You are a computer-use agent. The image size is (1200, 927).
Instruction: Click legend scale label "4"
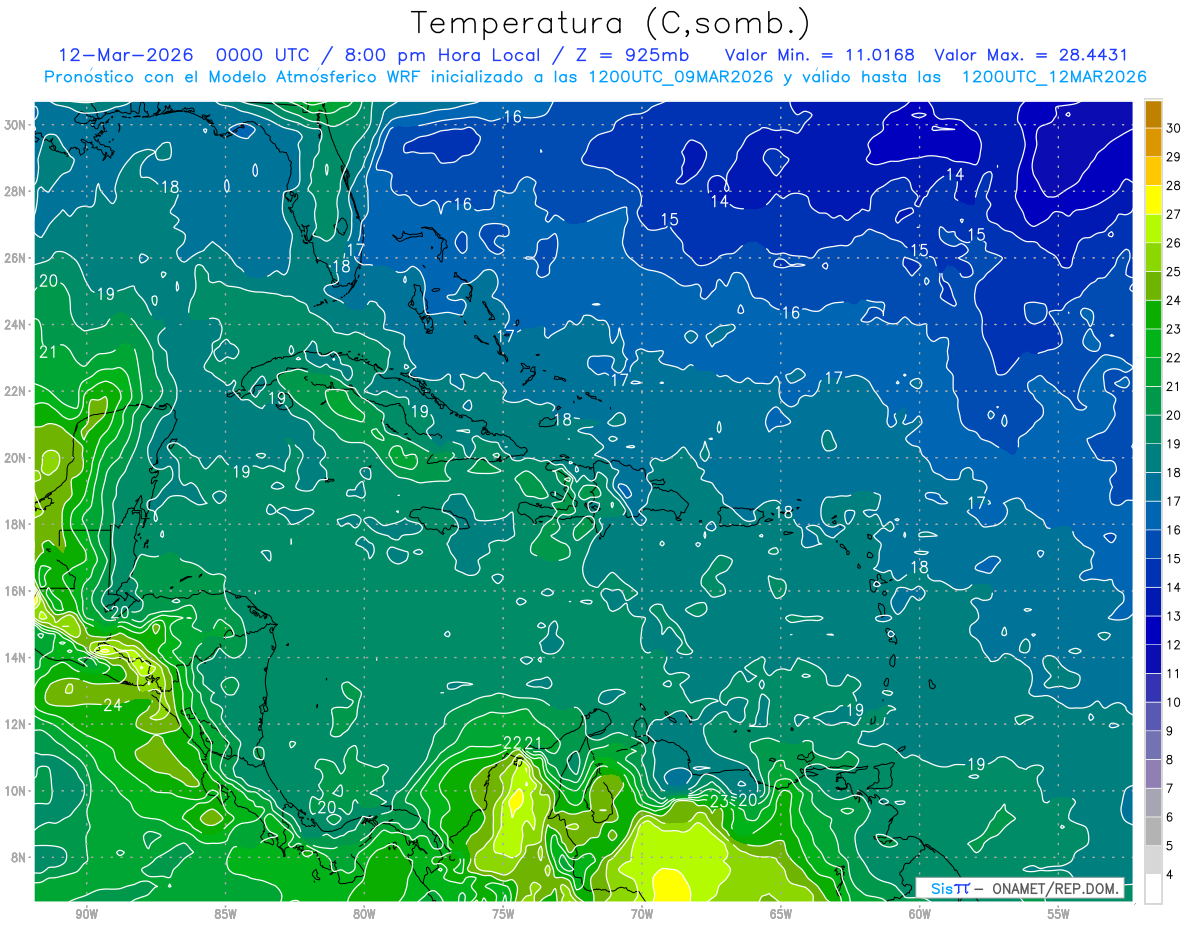[x=1170, y=875]
